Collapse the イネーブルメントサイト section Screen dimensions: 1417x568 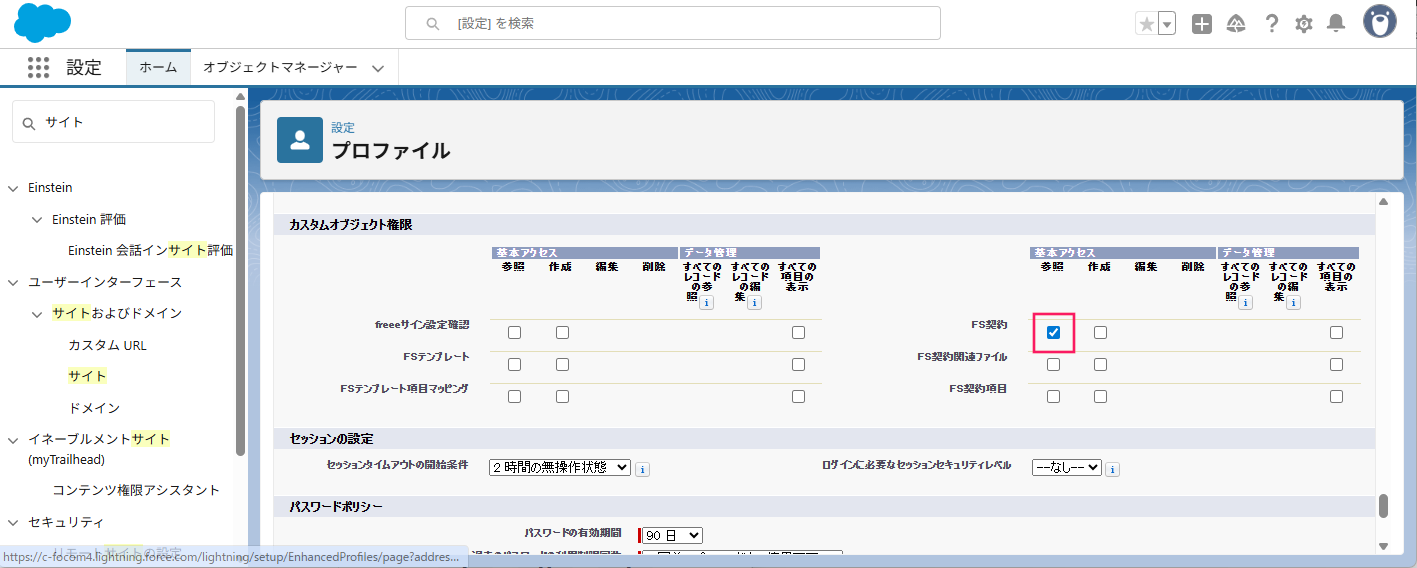(x=13, y=439)
